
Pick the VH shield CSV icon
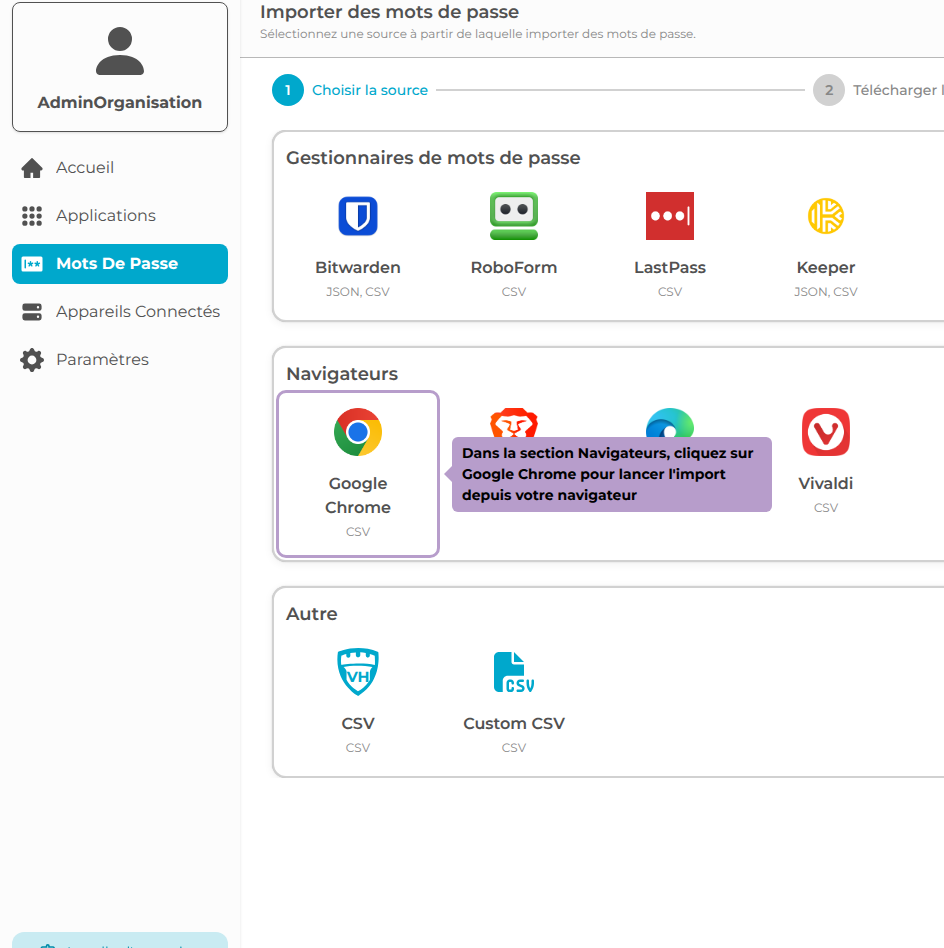point(357,672)
